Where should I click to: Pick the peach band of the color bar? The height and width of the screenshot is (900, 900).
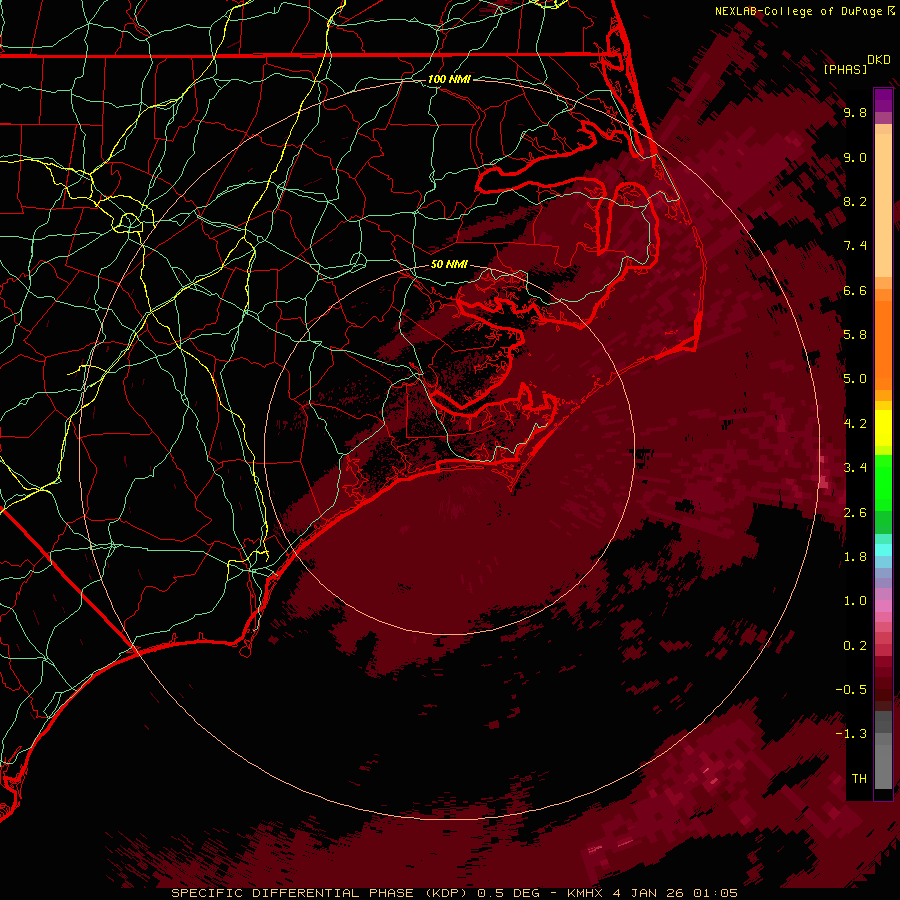[883, 205]
